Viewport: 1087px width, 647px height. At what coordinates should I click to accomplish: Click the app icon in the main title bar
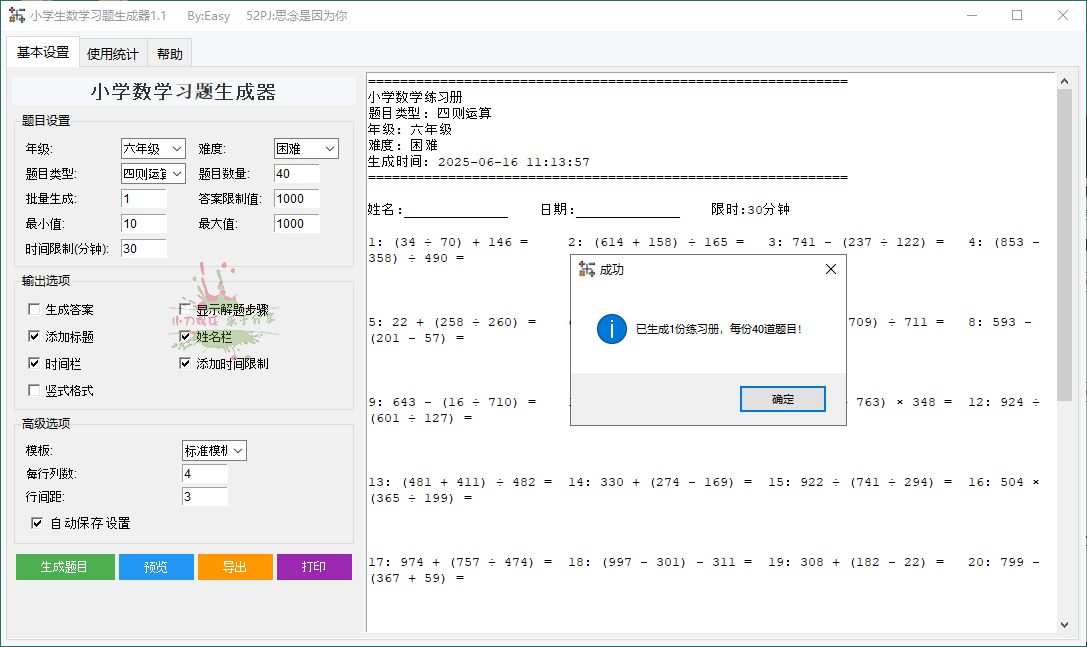[16, 16]
